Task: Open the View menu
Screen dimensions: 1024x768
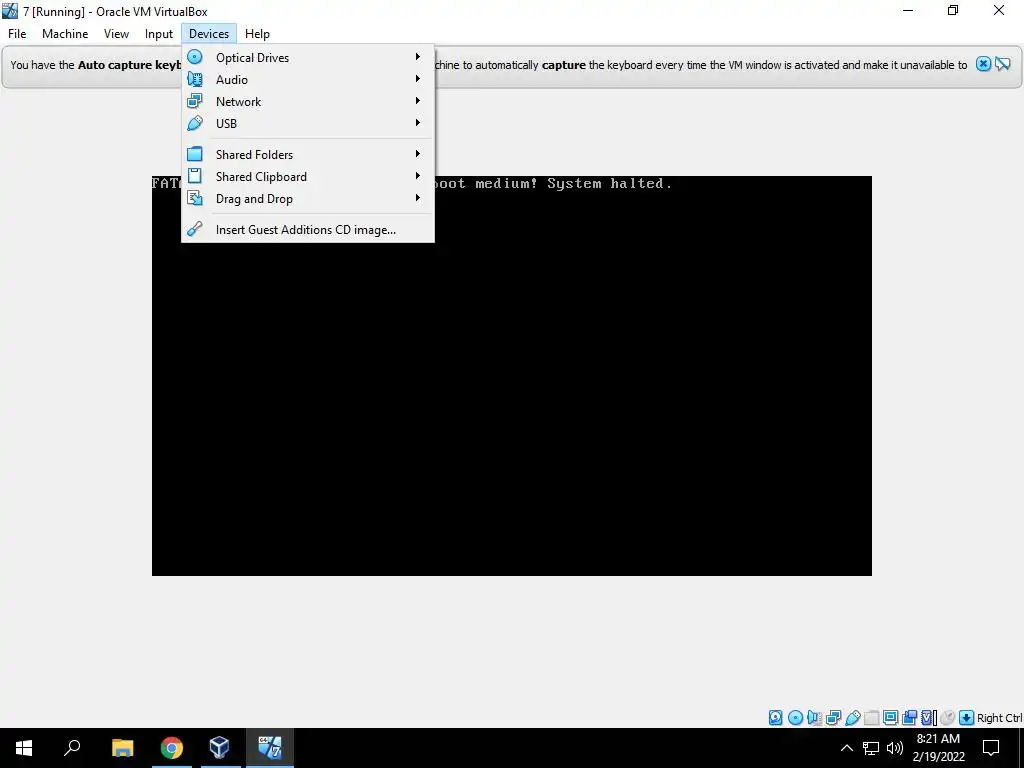Action: coord(116,34)
